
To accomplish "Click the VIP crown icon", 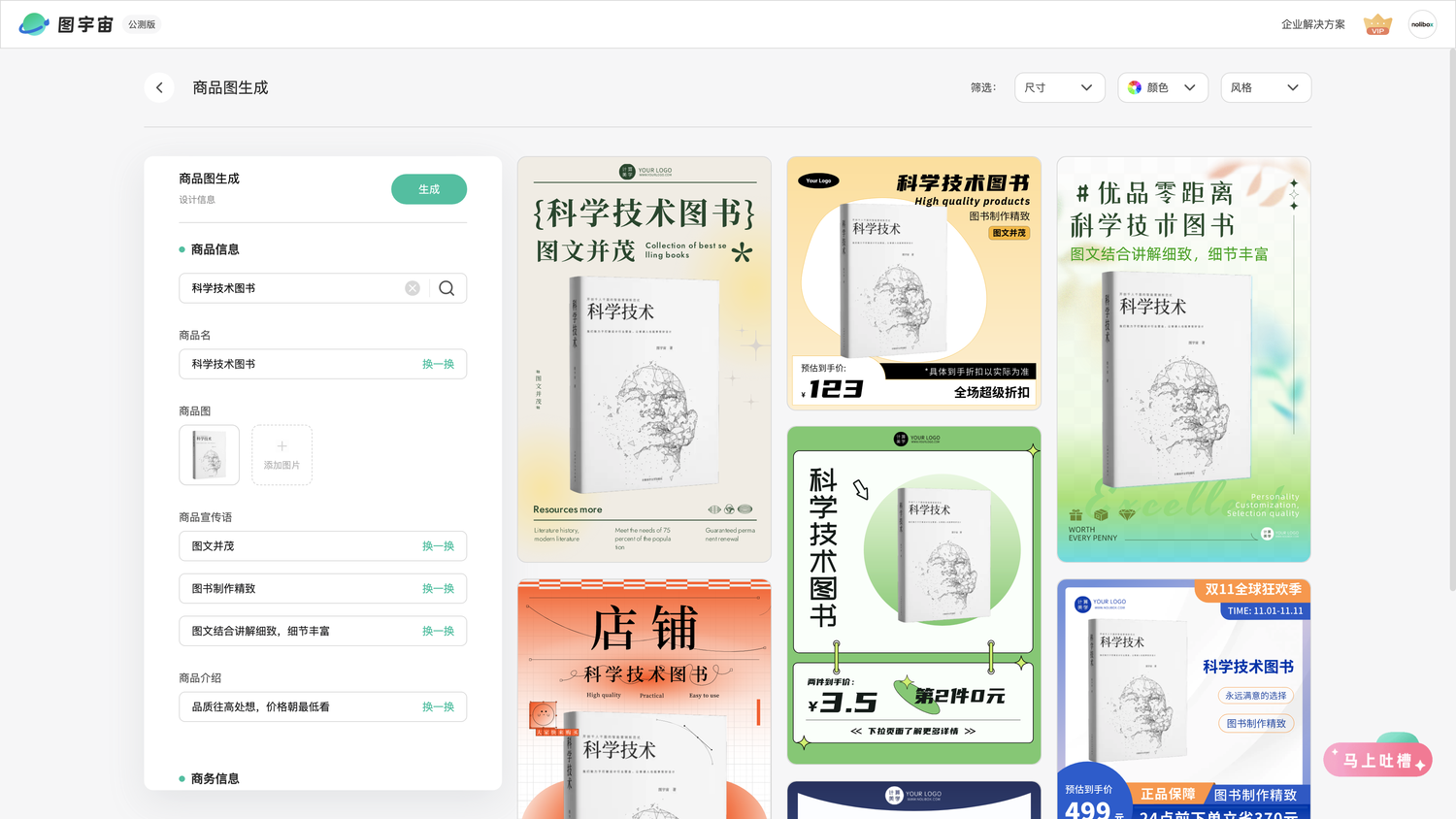I will coord(1377,24).
